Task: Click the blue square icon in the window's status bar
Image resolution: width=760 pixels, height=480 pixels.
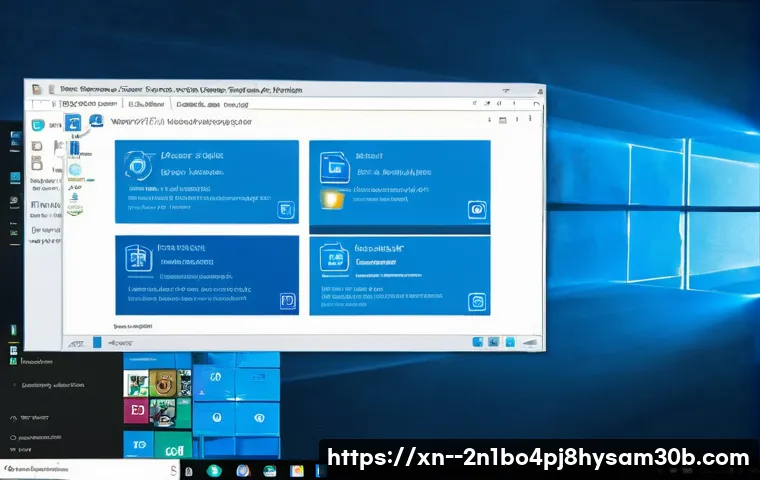Action: (478, 342)
